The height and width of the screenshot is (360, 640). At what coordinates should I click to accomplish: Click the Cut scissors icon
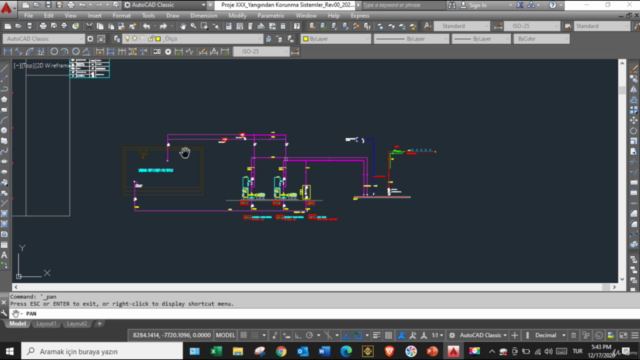click(89, 26)
